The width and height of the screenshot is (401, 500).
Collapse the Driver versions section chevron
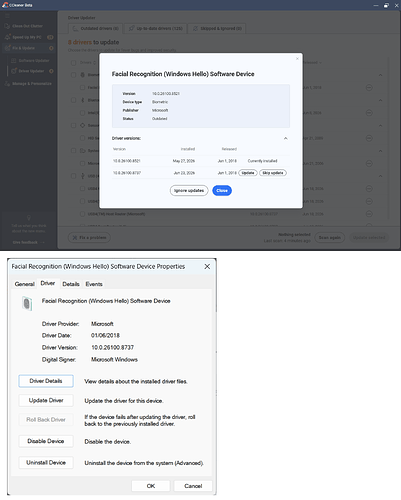click(x=286, y=138)
